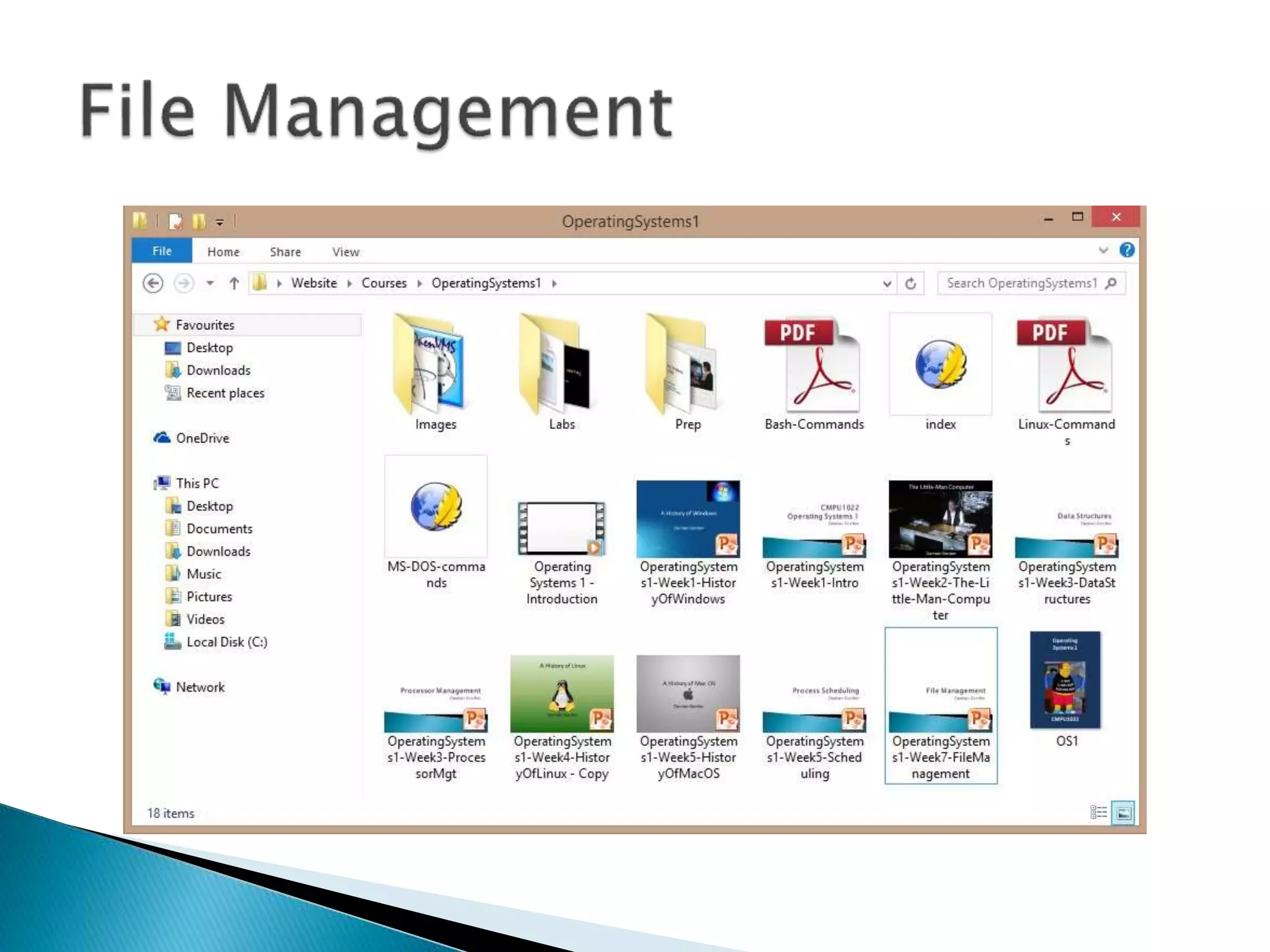Open the address bar history dropdown
The image size is (1270, 952).
887,283
